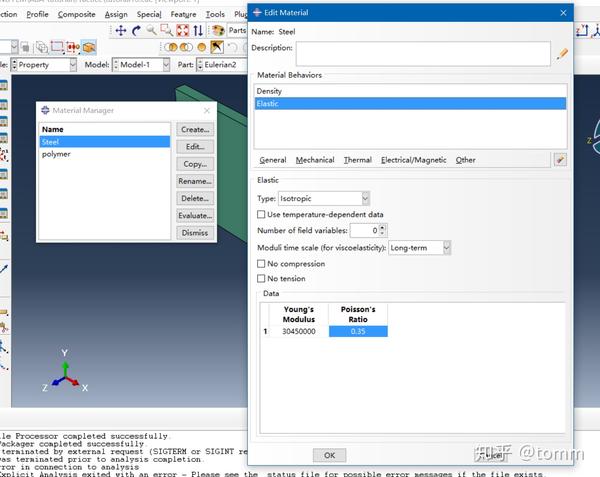
Task: Click the drag-select rectangle icon
Action: coord(57,47)
